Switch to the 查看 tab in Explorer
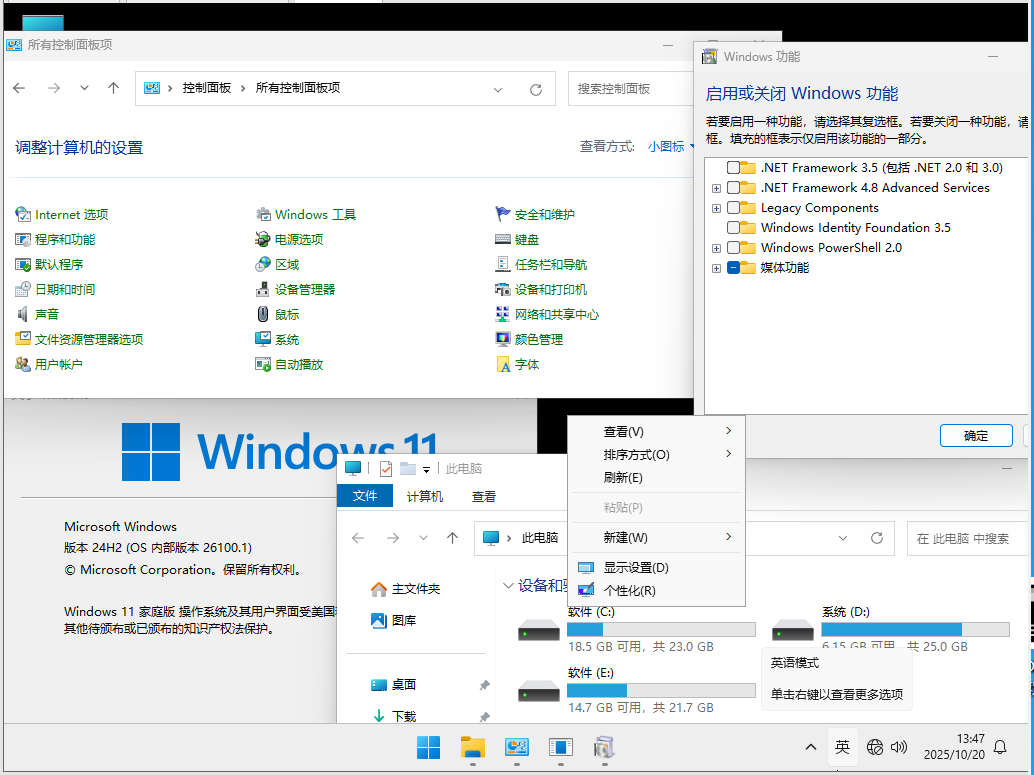 coord(483,496)
